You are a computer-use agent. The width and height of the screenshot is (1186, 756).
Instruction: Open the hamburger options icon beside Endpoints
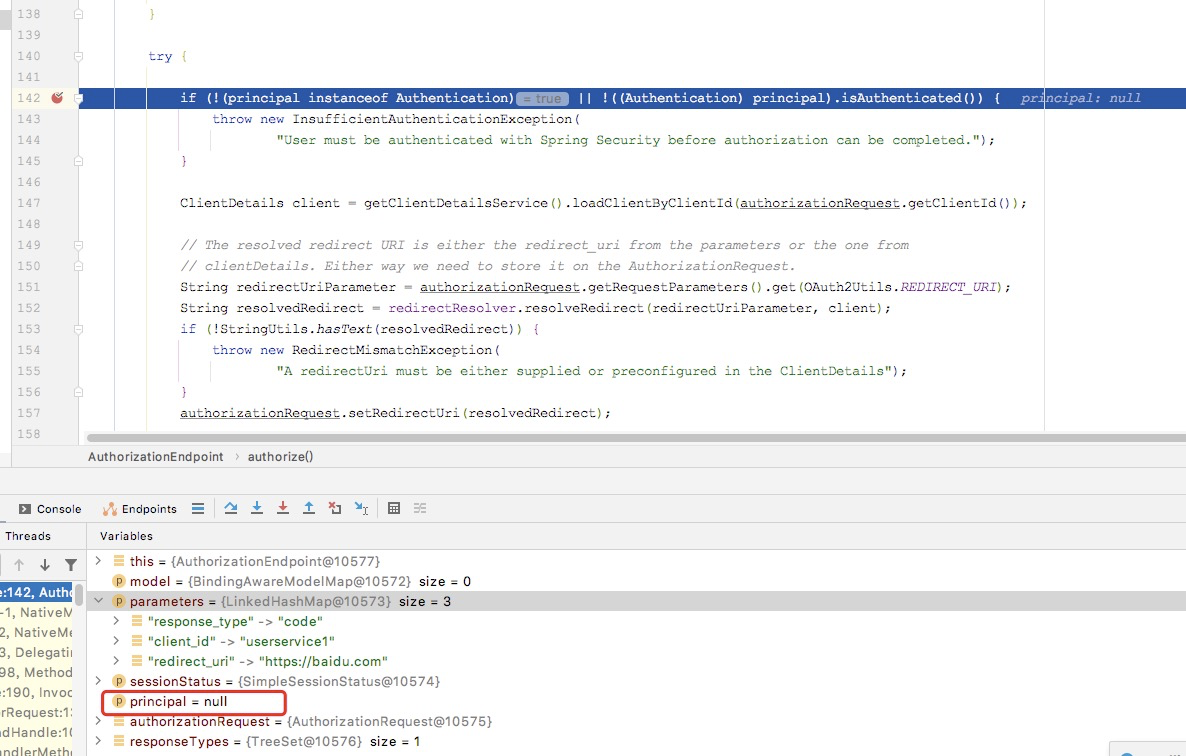coord(198,508)
